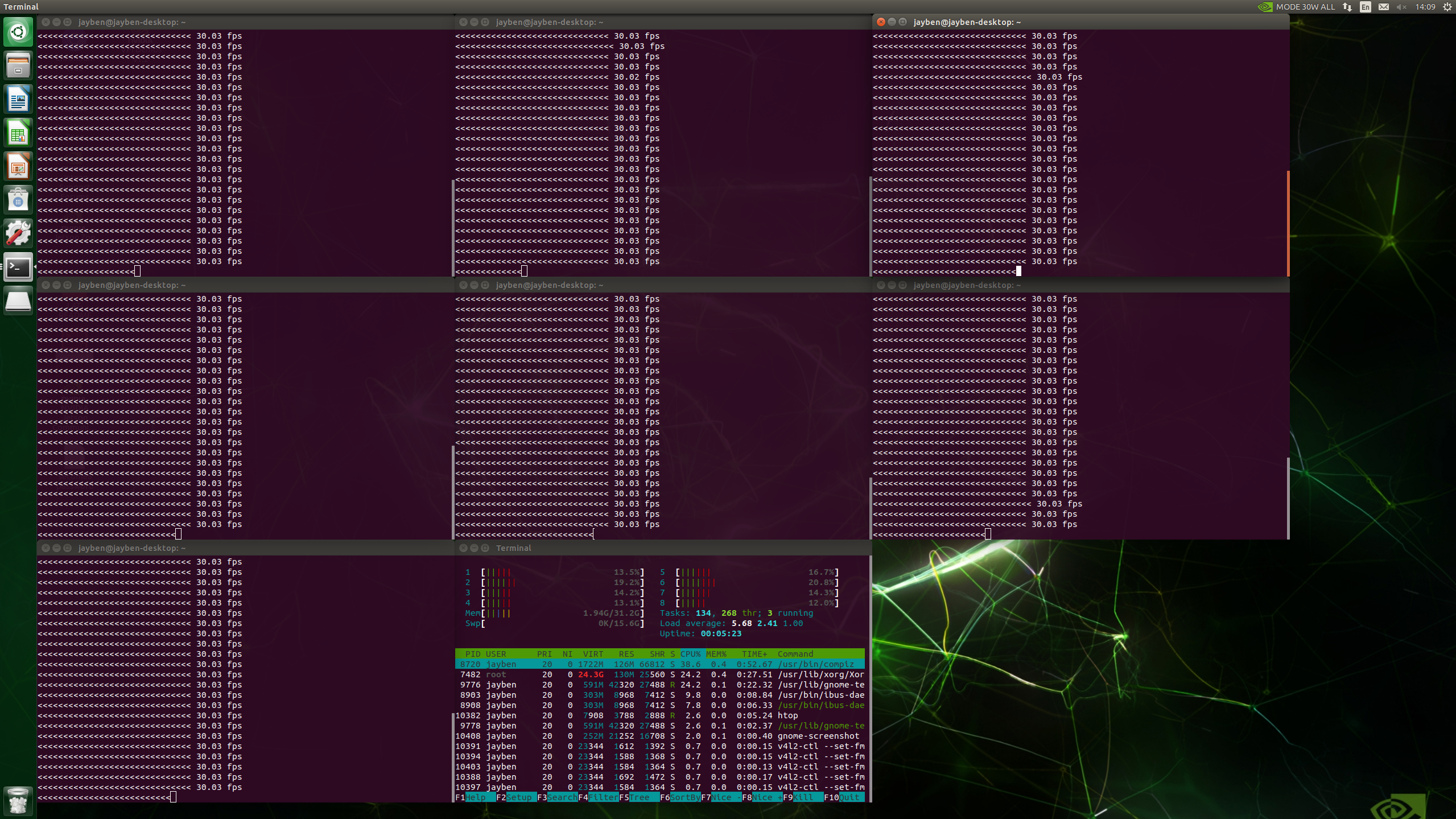Open the clock menu showing 14:09
The width and height of the screenshot is (1456, 819).
click(x=1425, y=7)
